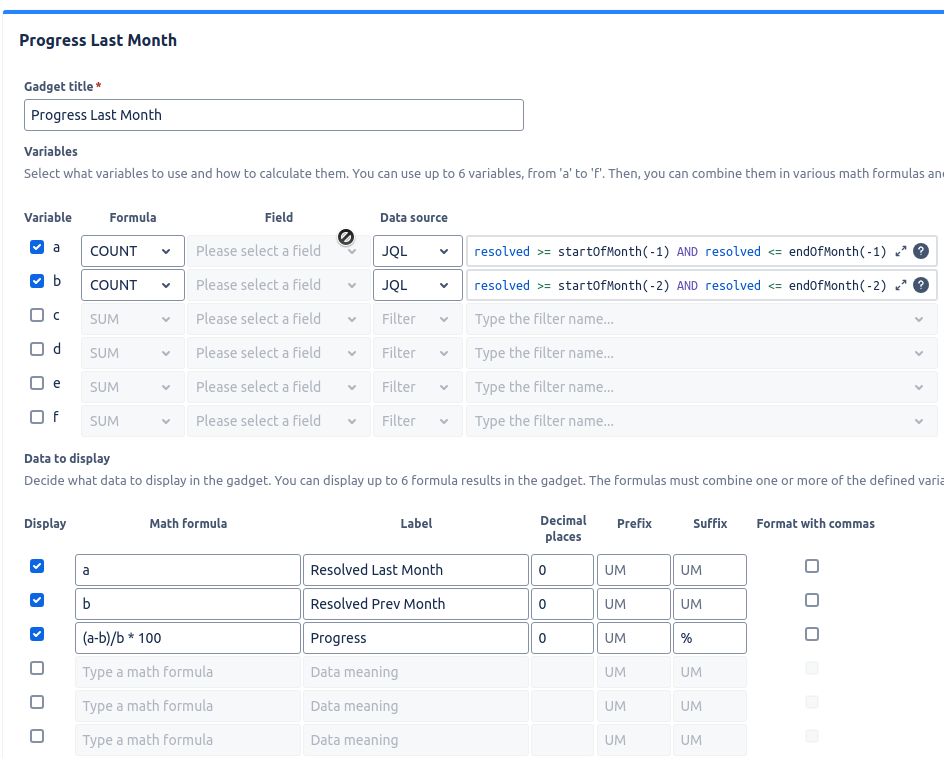
Task: Enable variable e checkbox
Action: click(37, 383)
